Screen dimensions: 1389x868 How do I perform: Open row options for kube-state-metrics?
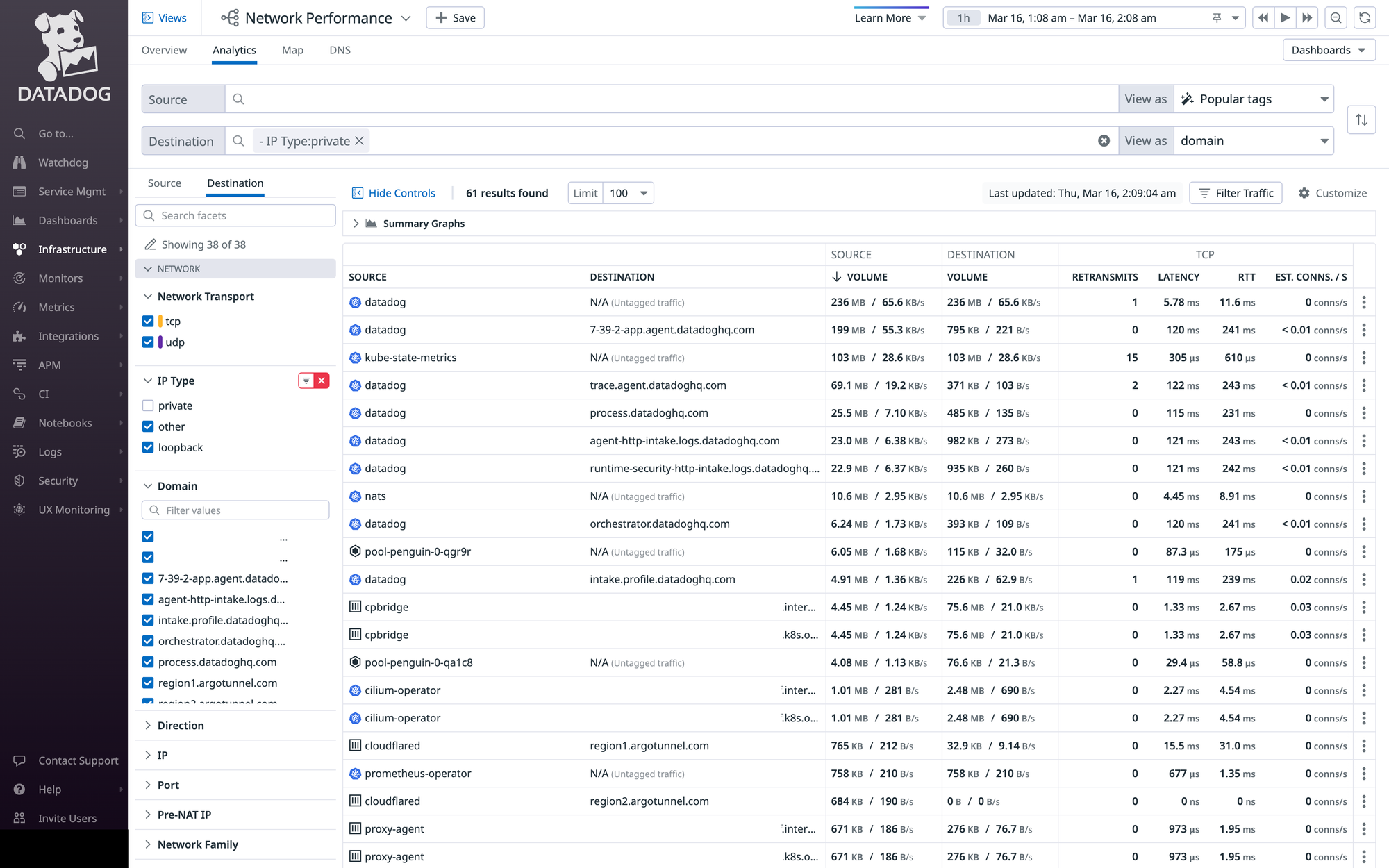click(1363, 358)
